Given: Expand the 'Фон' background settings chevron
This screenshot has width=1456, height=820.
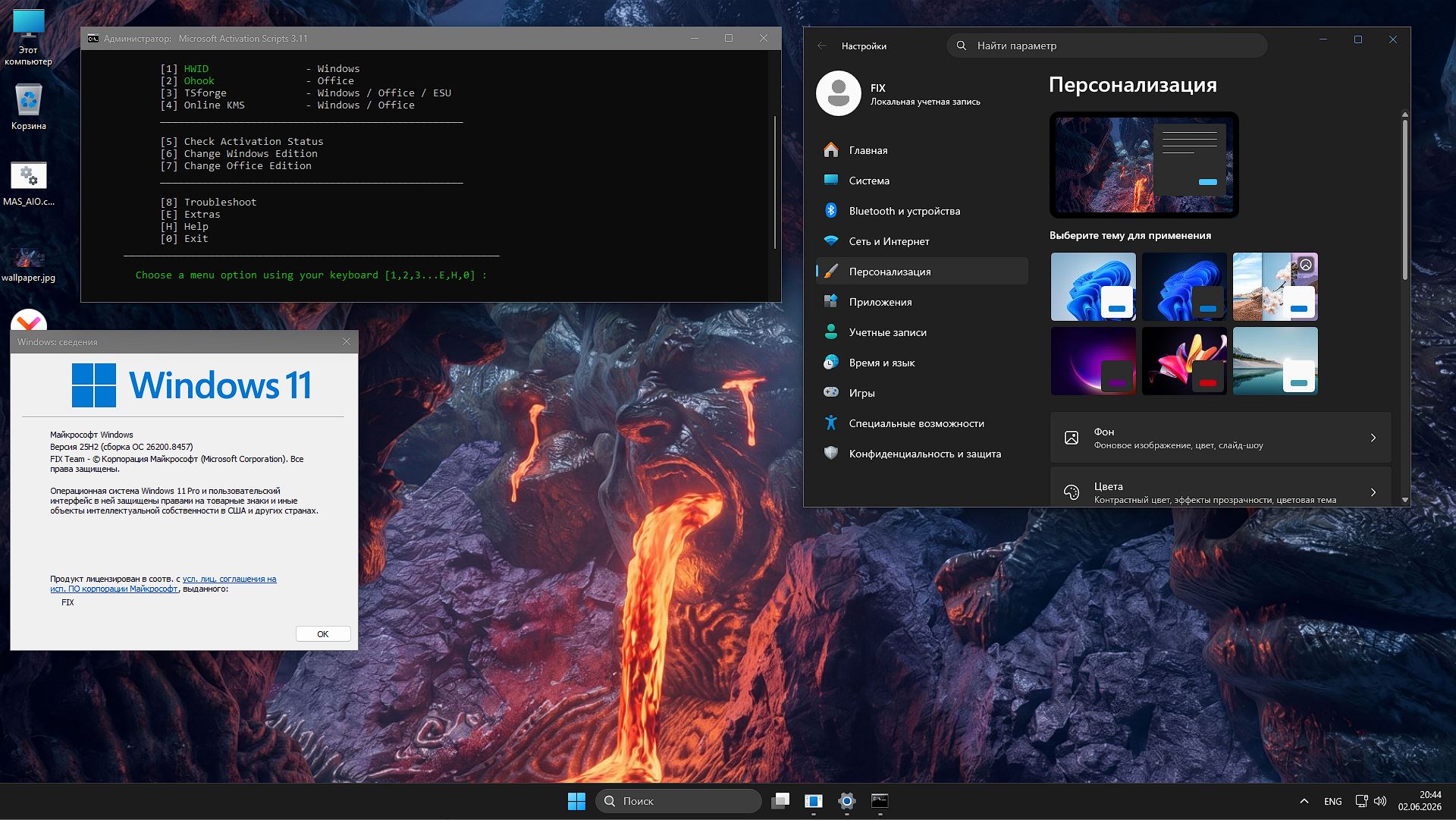Looking at the screenshot, I should pyautogui.click(x=1373, y=438).
